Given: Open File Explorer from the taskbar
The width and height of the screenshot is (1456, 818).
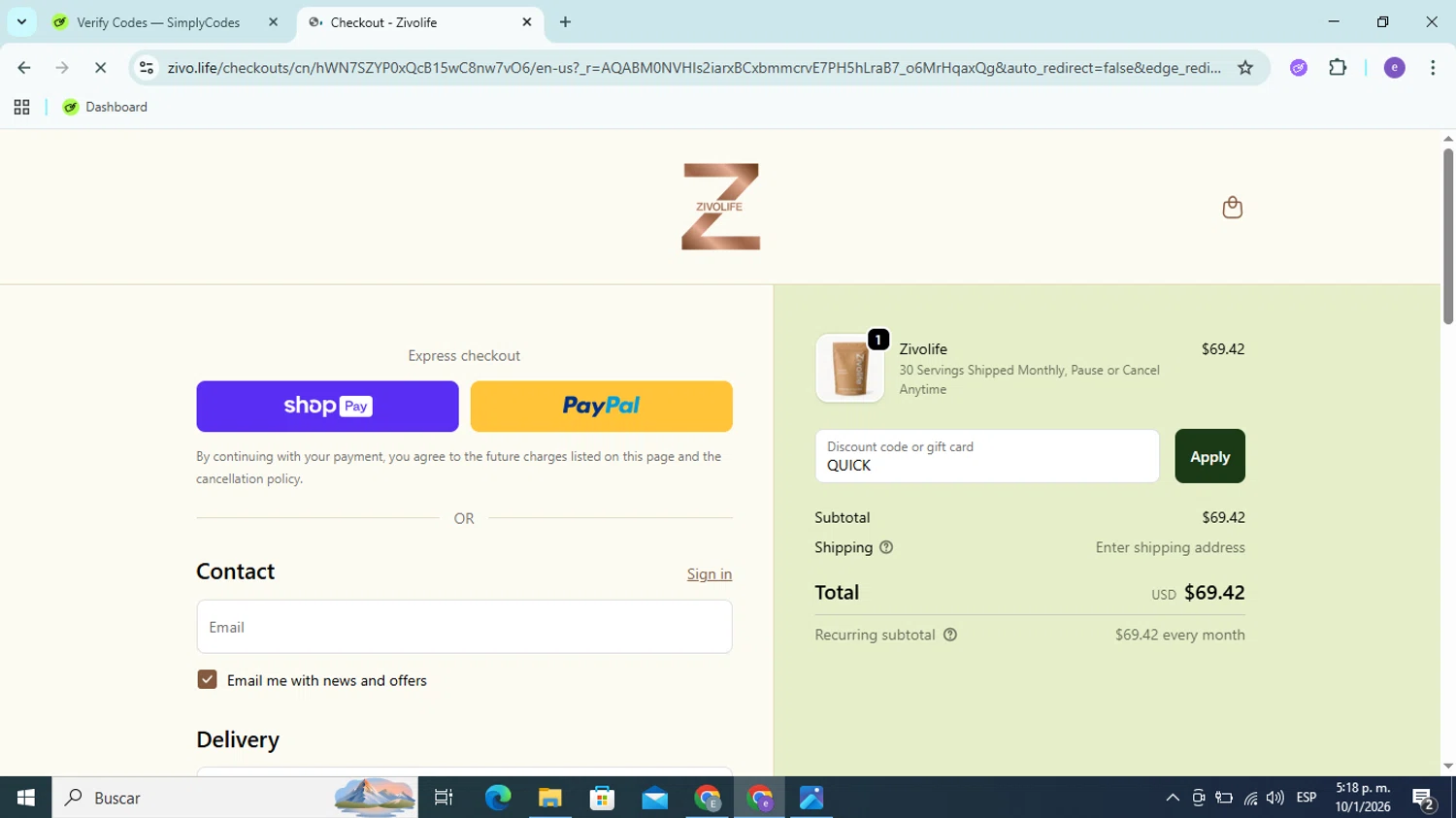Looking at the screenshot, I should (x=550, y=798).
